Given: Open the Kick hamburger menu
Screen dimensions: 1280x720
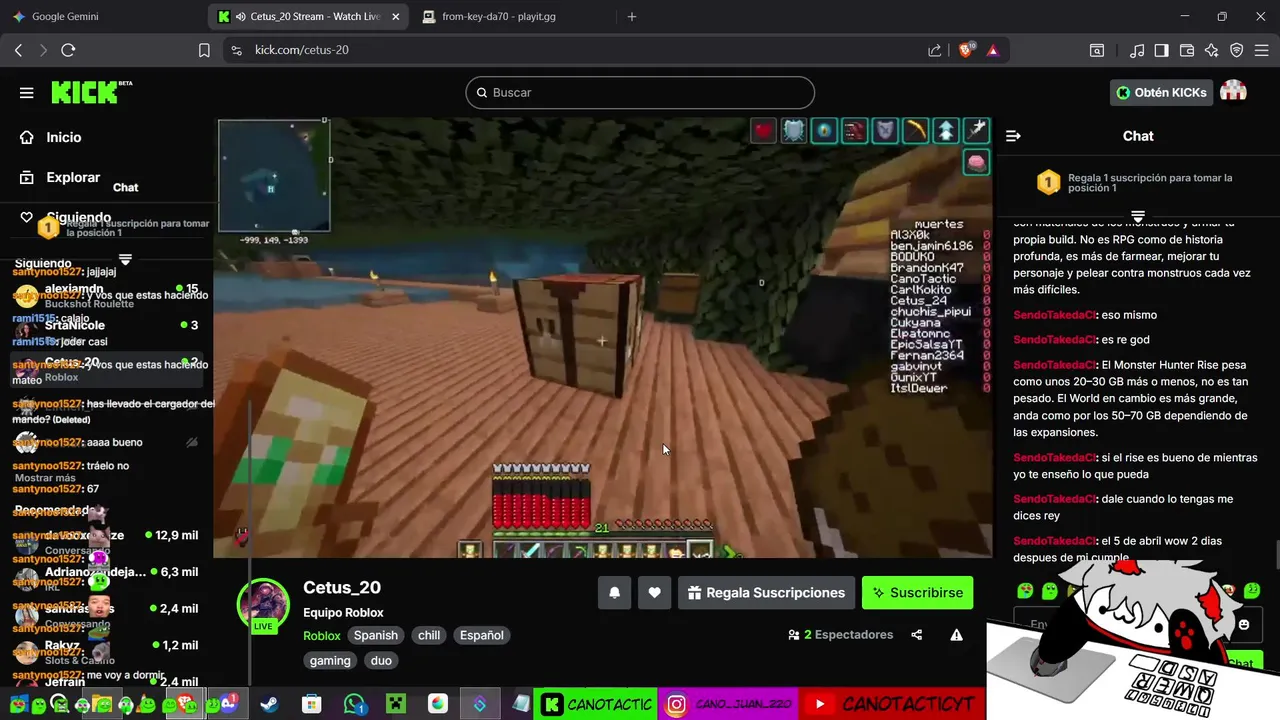Looking at the screenshot, I should click(x=27, y=93).
